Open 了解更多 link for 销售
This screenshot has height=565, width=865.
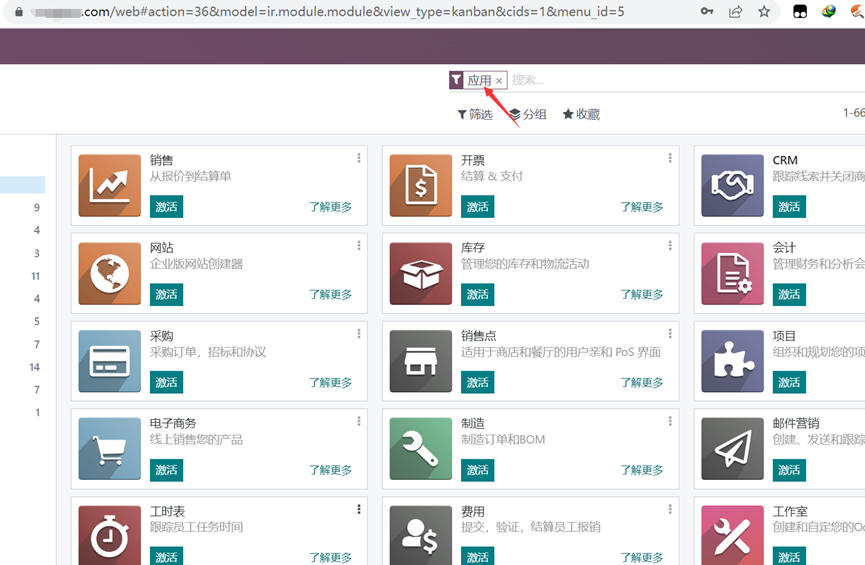[330, 207]
